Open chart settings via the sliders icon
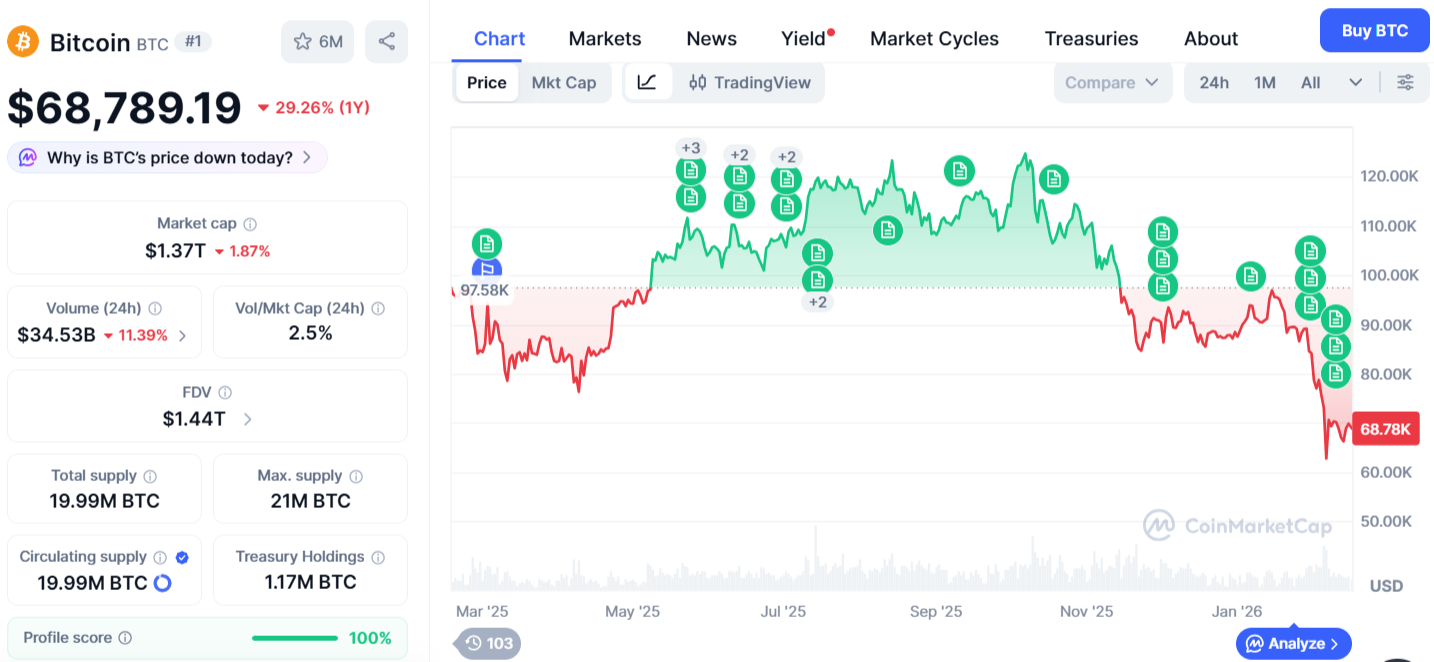Screen dimensions: 1434x662 click(1406, 82)
